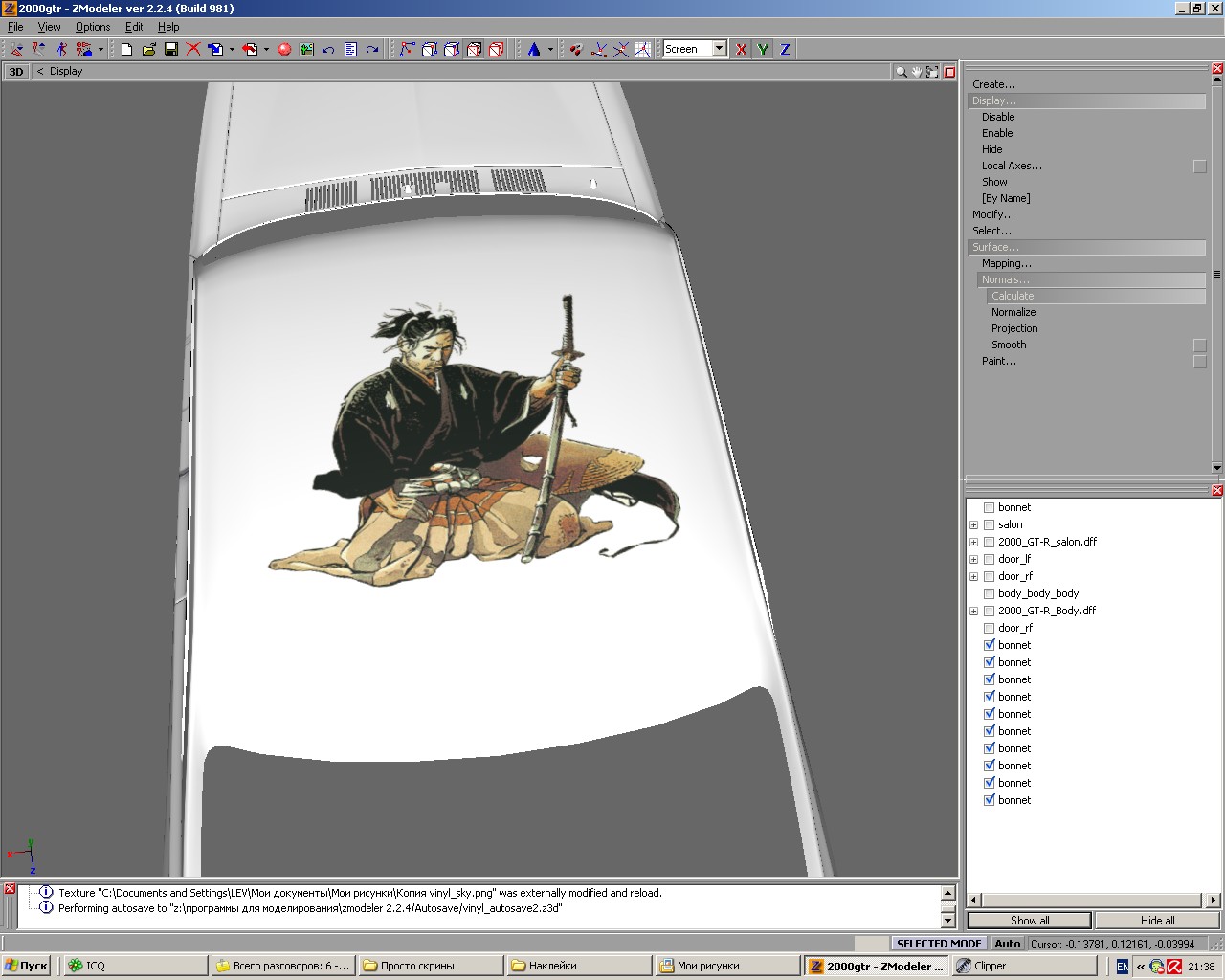Click the red cube selected mode icon
Viewport: 1225px width, 980px height.
[x=496, y=49]
